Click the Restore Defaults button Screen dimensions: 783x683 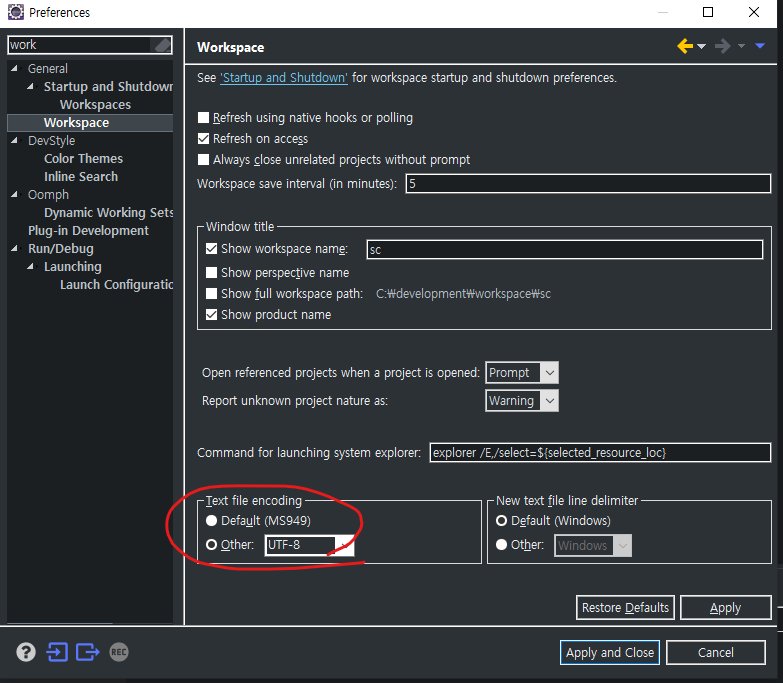[625, 608]
